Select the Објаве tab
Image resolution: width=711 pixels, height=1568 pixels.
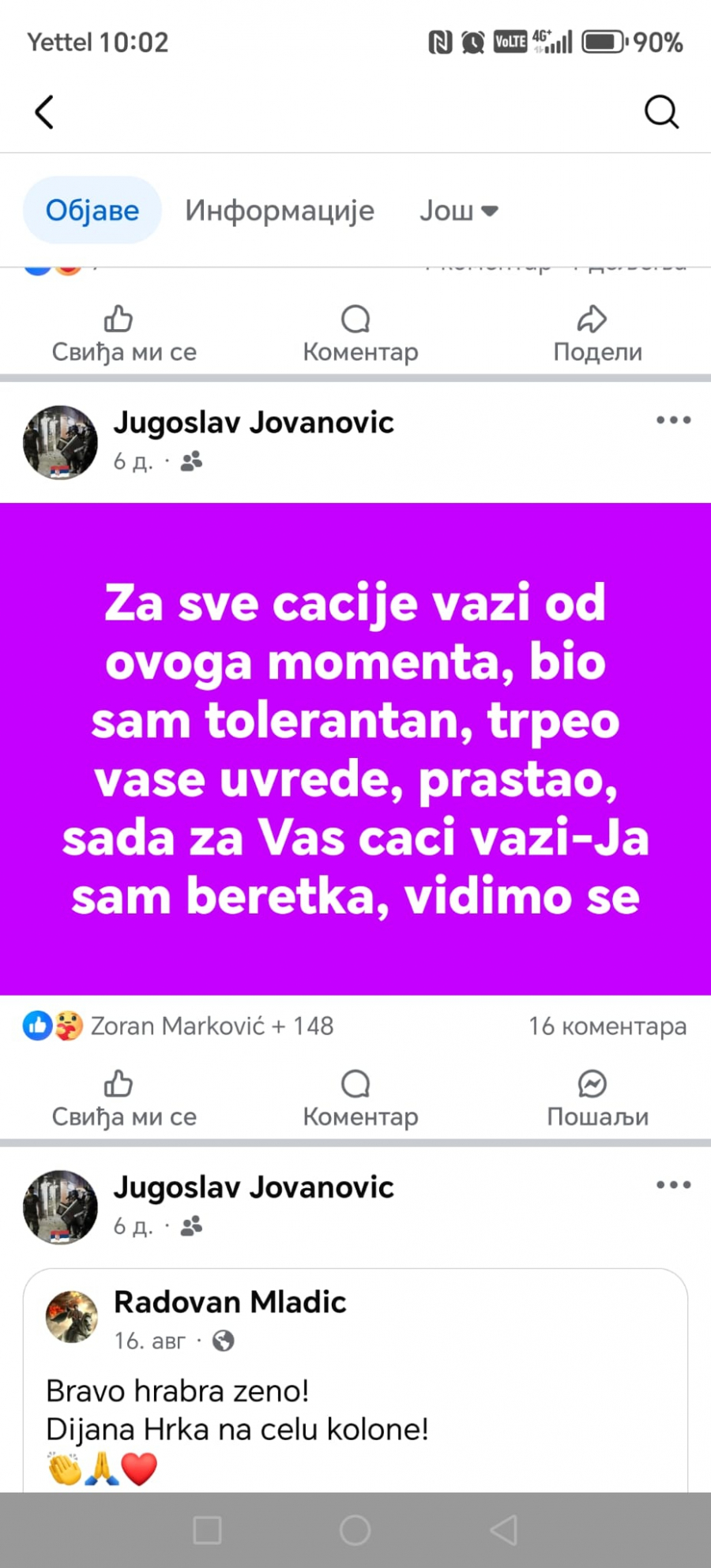click(x=92, y=210)
